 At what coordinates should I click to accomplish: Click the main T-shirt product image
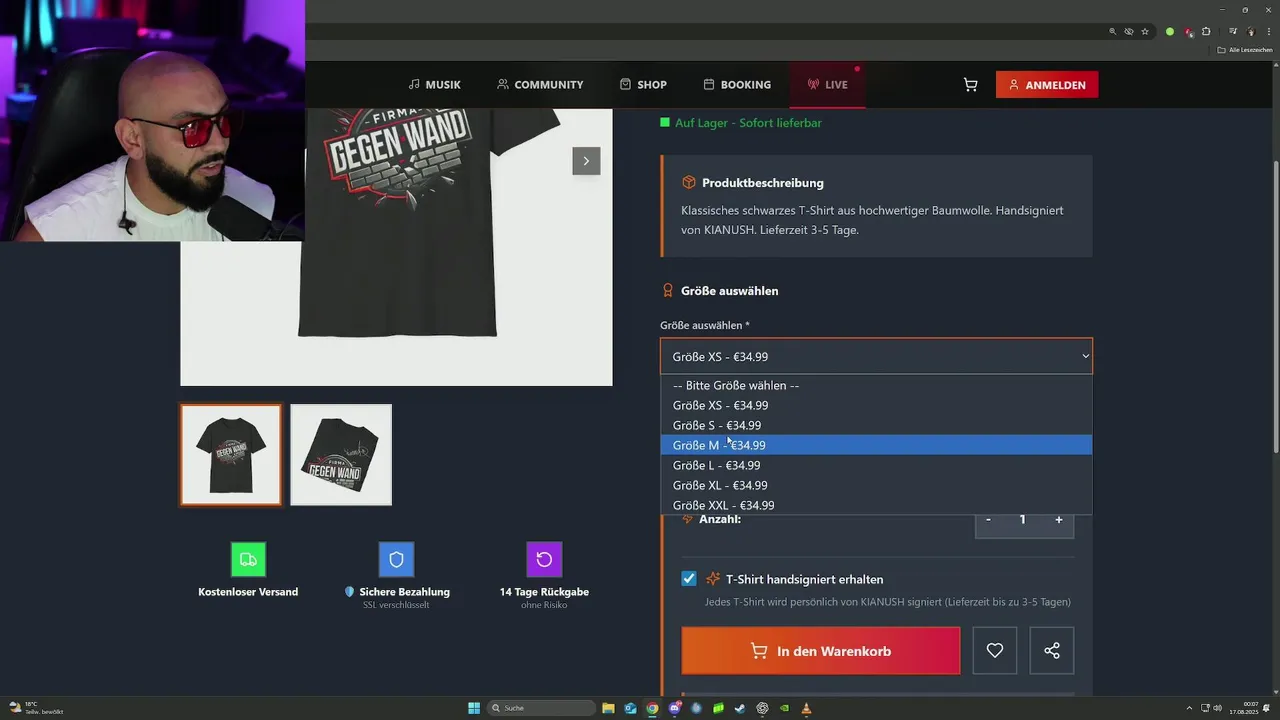click(396, 247)
